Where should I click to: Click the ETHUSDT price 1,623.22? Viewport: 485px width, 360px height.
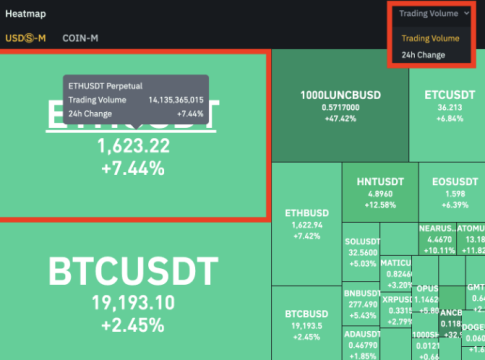tap(133, 146)
